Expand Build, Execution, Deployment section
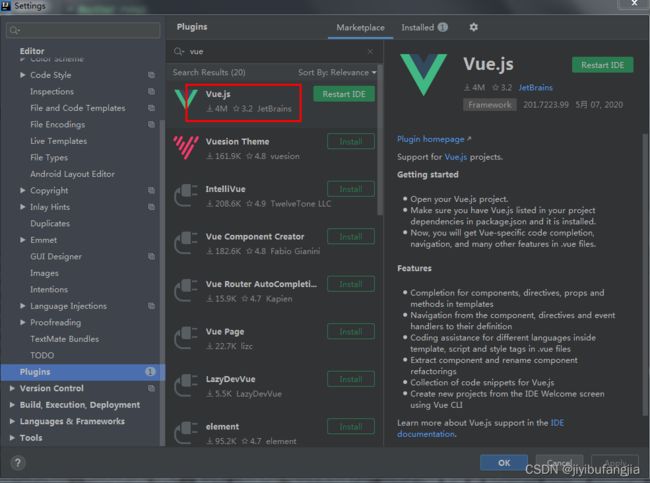Viewport: 650px width, 483px height. (x=12, y=405)
